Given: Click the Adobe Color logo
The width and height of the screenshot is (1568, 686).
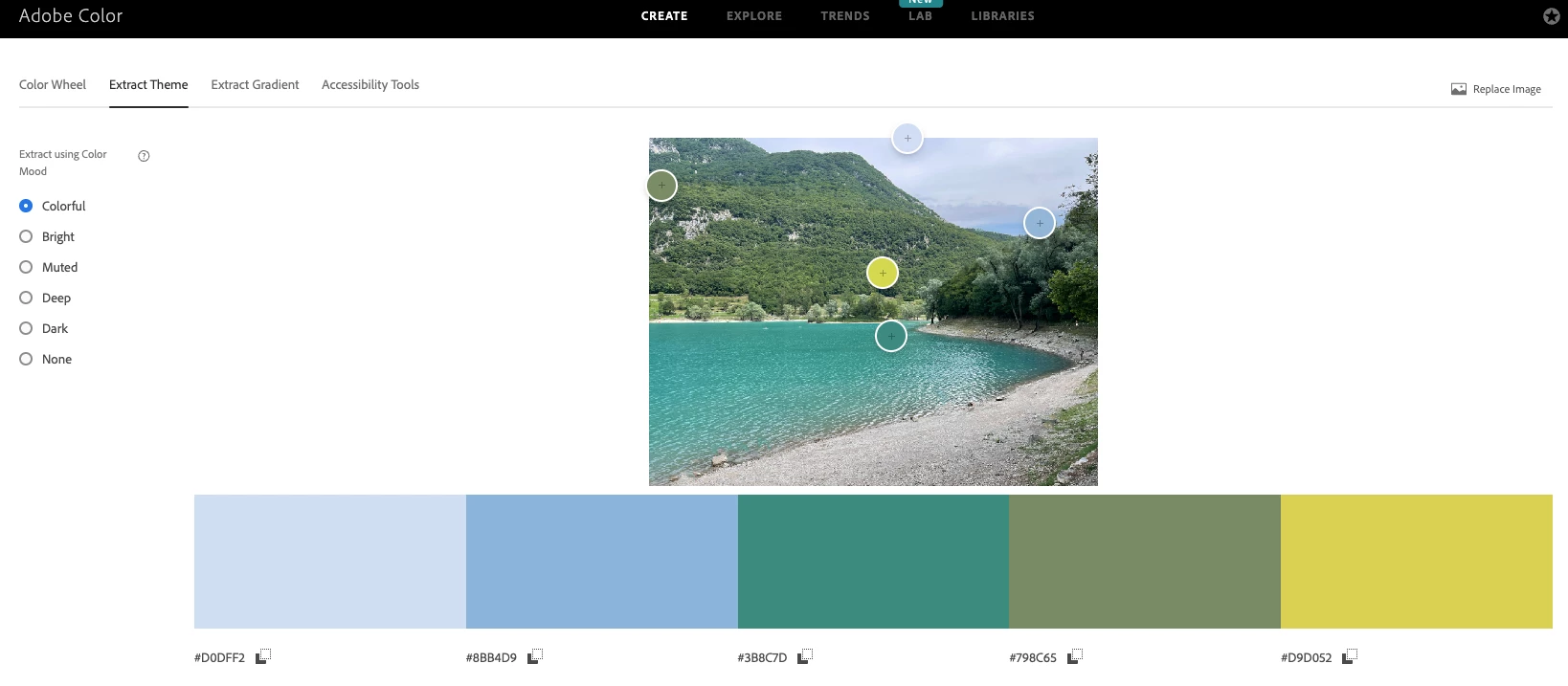Looking at the screenshot, I should pos(71,16).
